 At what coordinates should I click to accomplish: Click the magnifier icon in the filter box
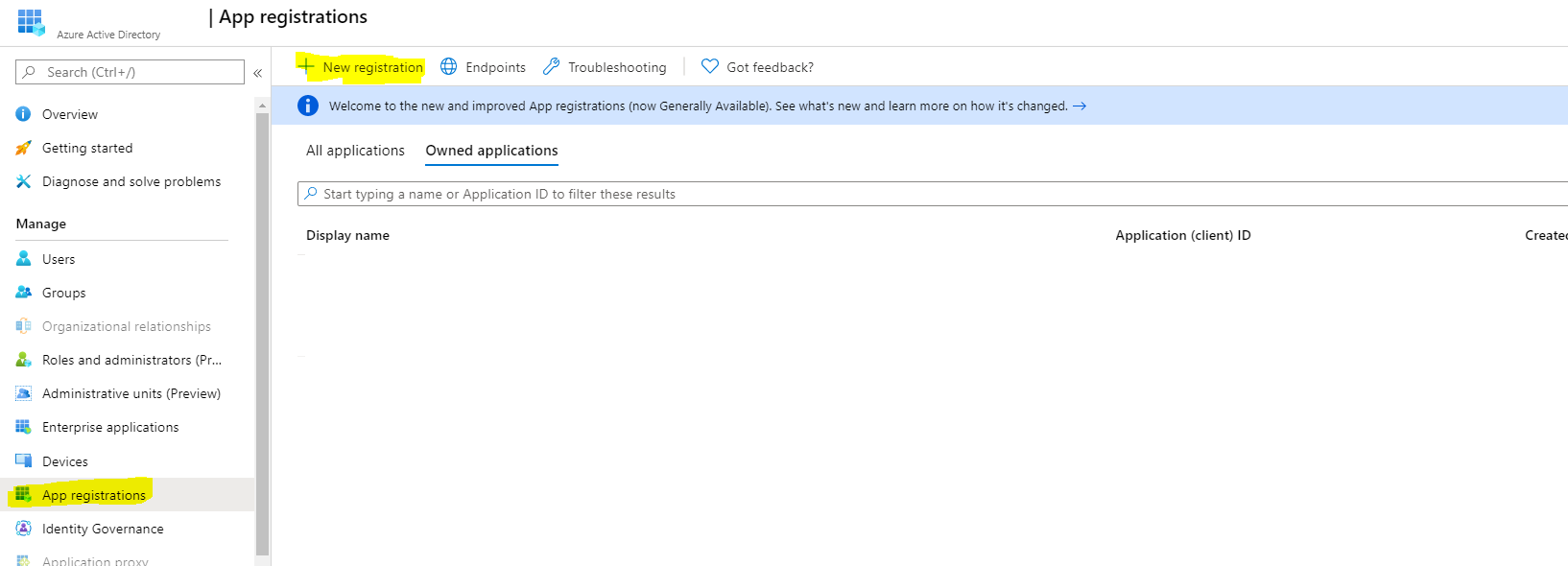pos(310,194)
